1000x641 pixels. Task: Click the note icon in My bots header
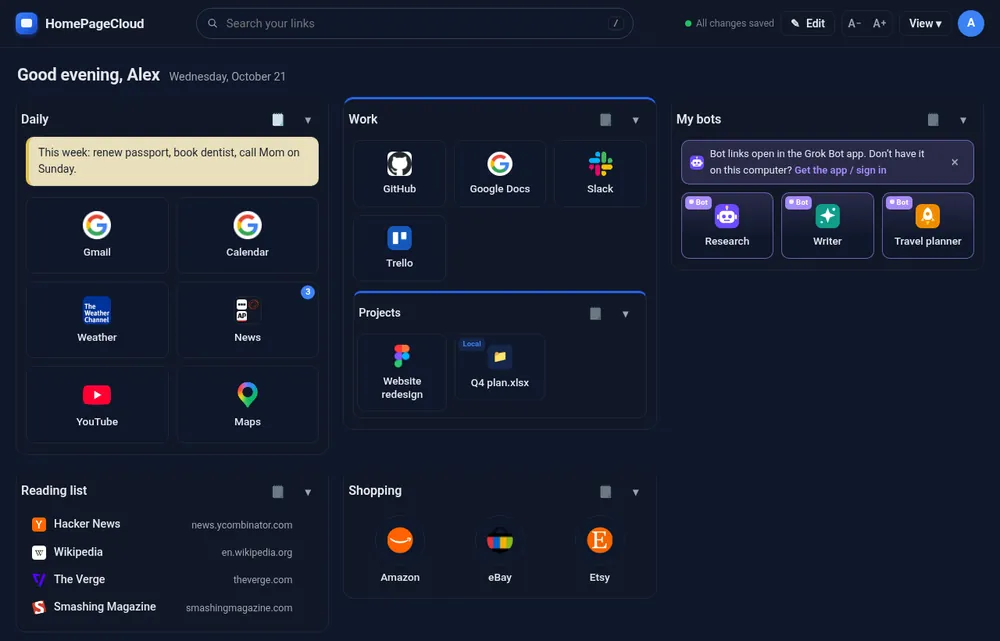(x=933, y=119)
